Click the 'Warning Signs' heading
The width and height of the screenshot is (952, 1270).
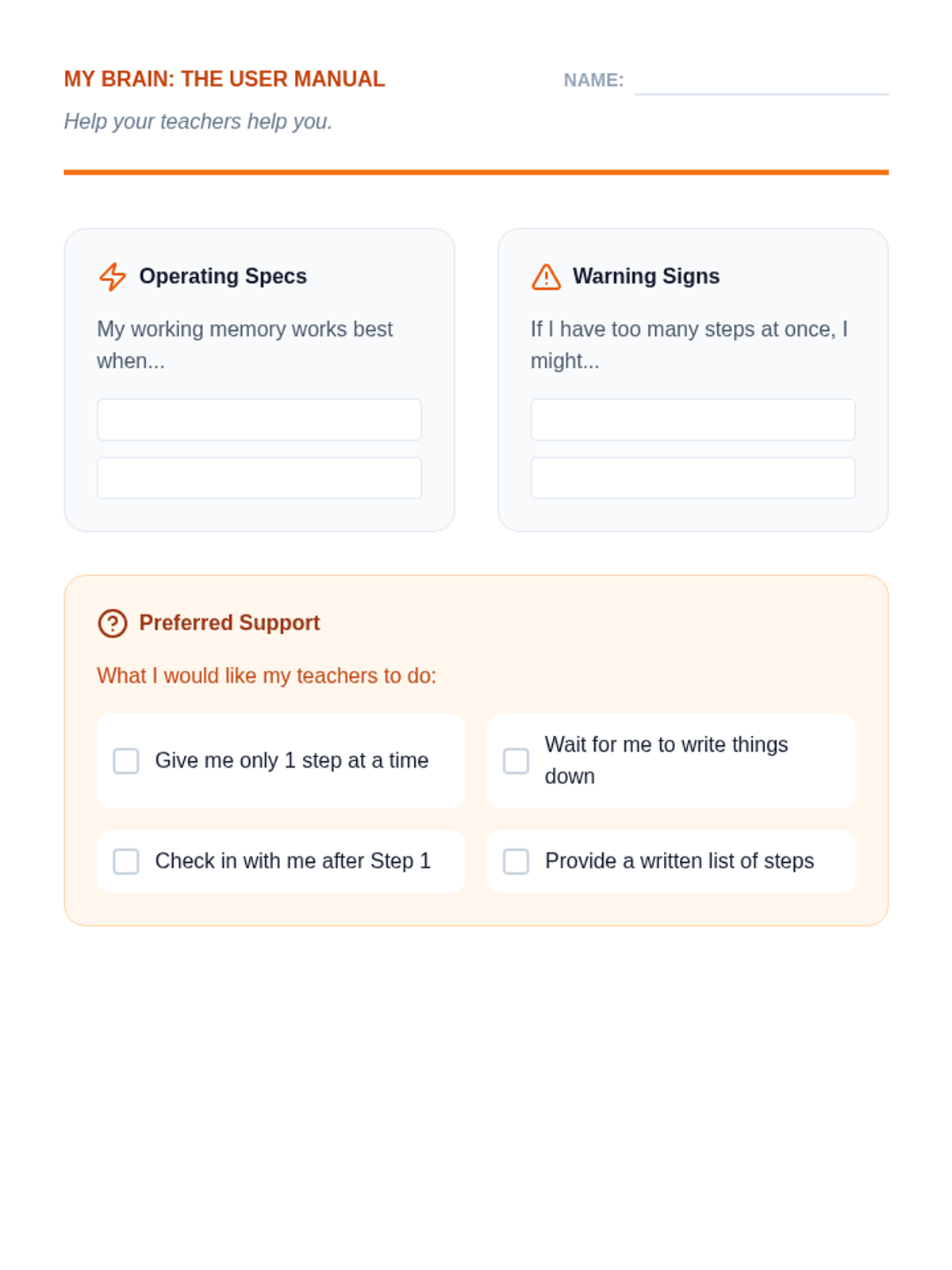pyautogui.click(x=646, y=276)
